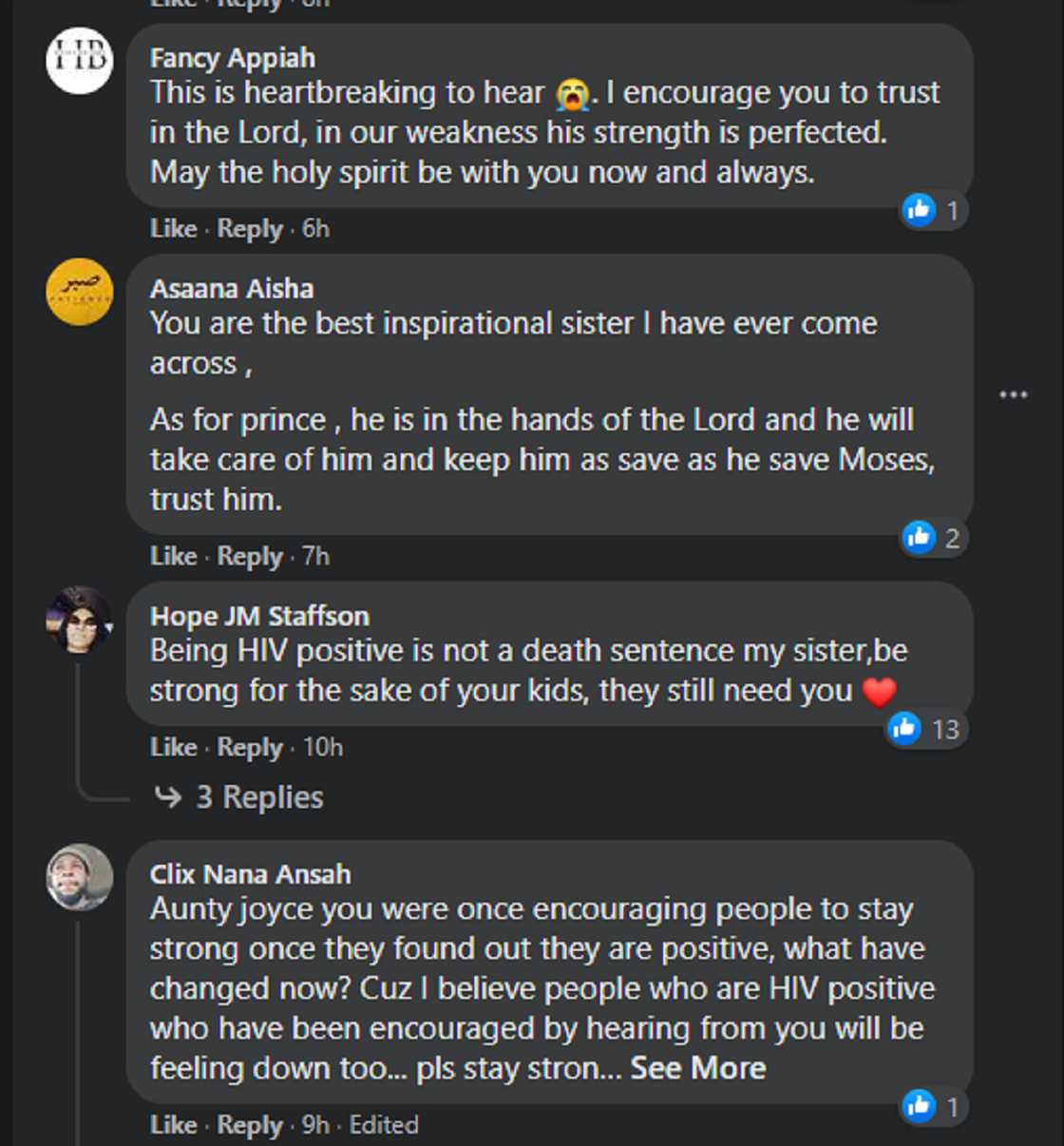
Task: Click the 7h timestamp on Asaana Aisha's comment
Action: click(x=315, y=556)
